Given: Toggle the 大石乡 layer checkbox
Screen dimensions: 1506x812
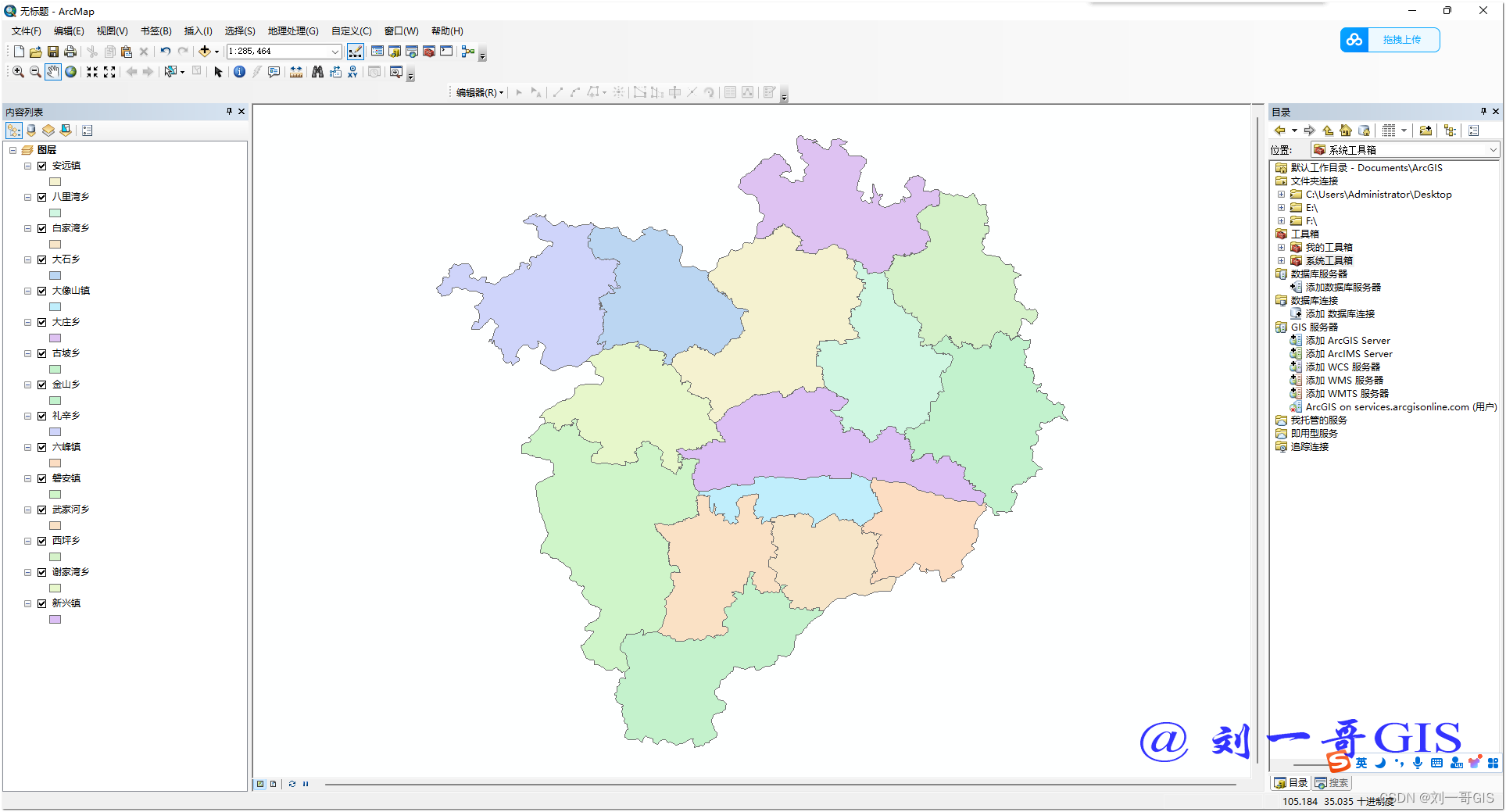Looking at the screenshot, I should point(42,259).
